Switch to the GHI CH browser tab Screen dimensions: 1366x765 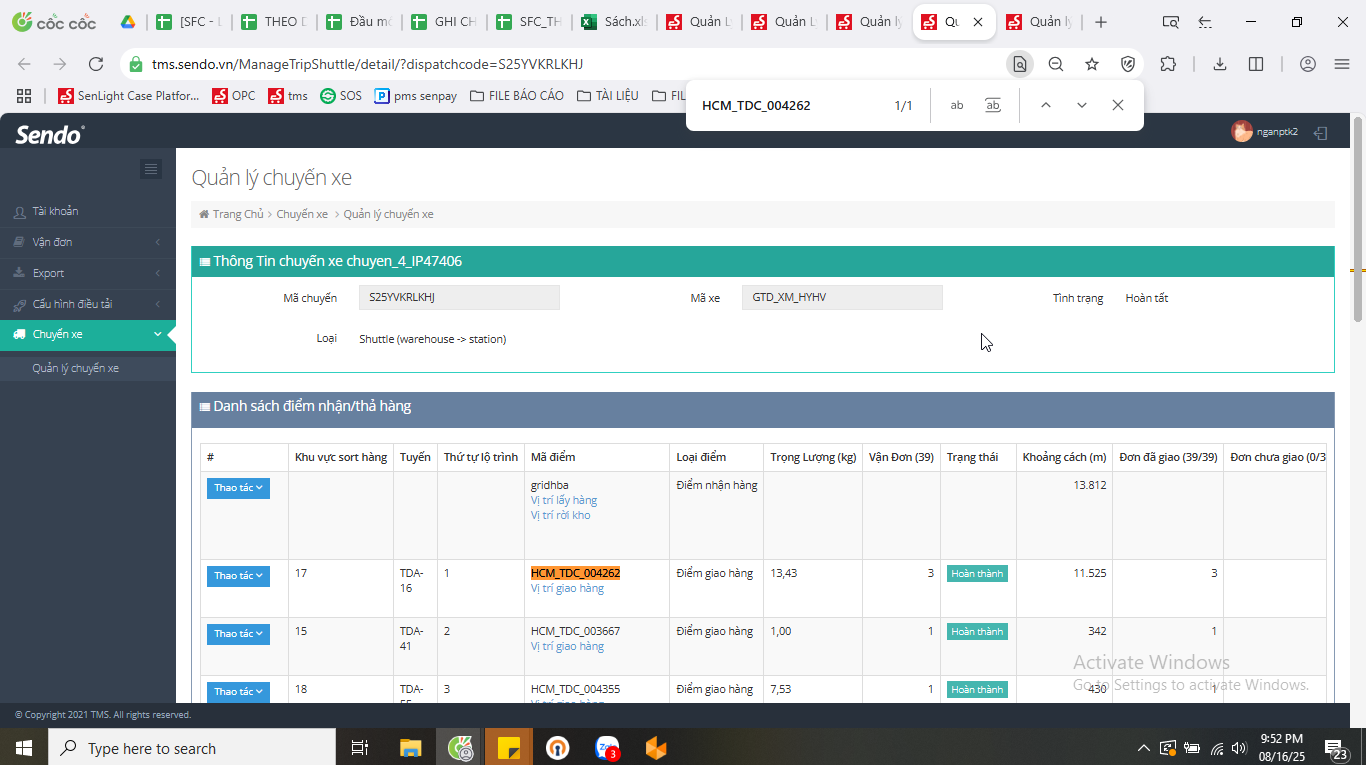click(x=447, y=22)
